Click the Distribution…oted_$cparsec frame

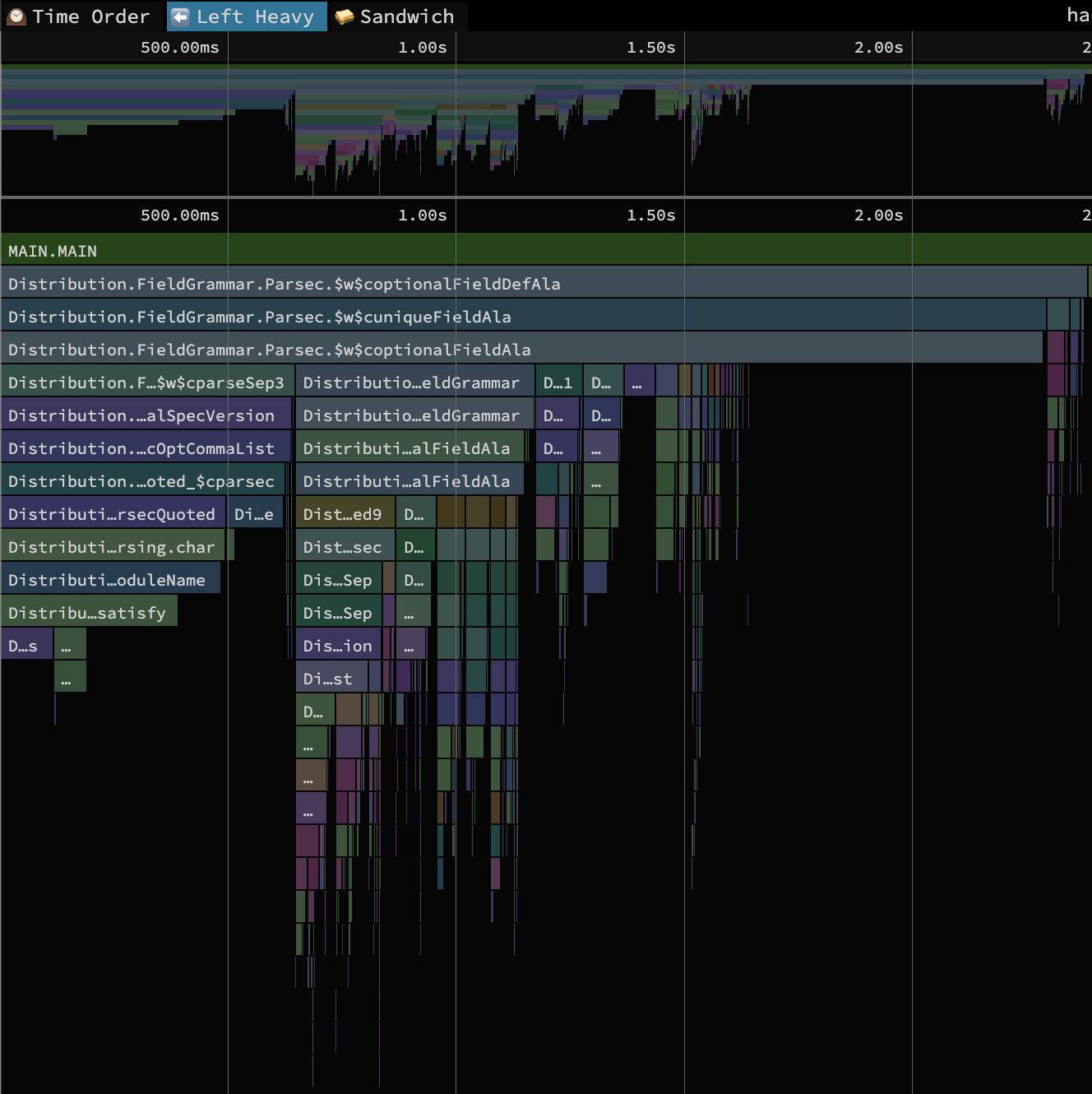pyautogui.click(x=142, y=481)
